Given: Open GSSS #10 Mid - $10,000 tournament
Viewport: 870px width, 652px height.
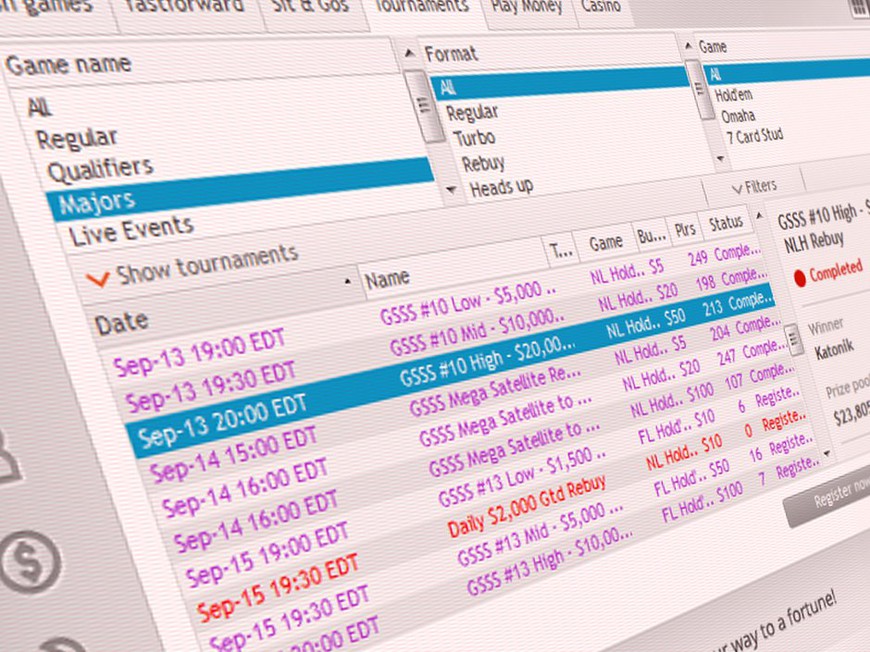Looking at the screenshot, I should coord(477,331).
